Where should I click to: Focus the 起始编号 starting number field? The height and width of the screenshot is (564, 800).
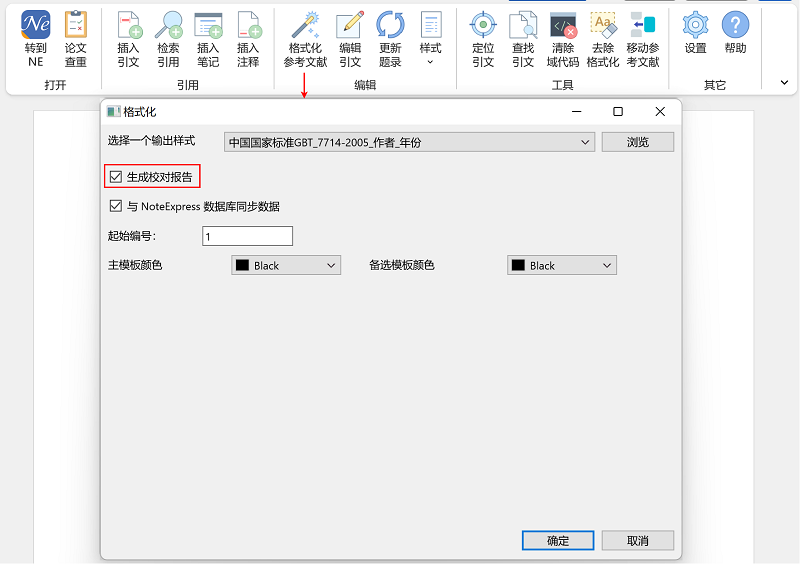[x=247, y=236]
